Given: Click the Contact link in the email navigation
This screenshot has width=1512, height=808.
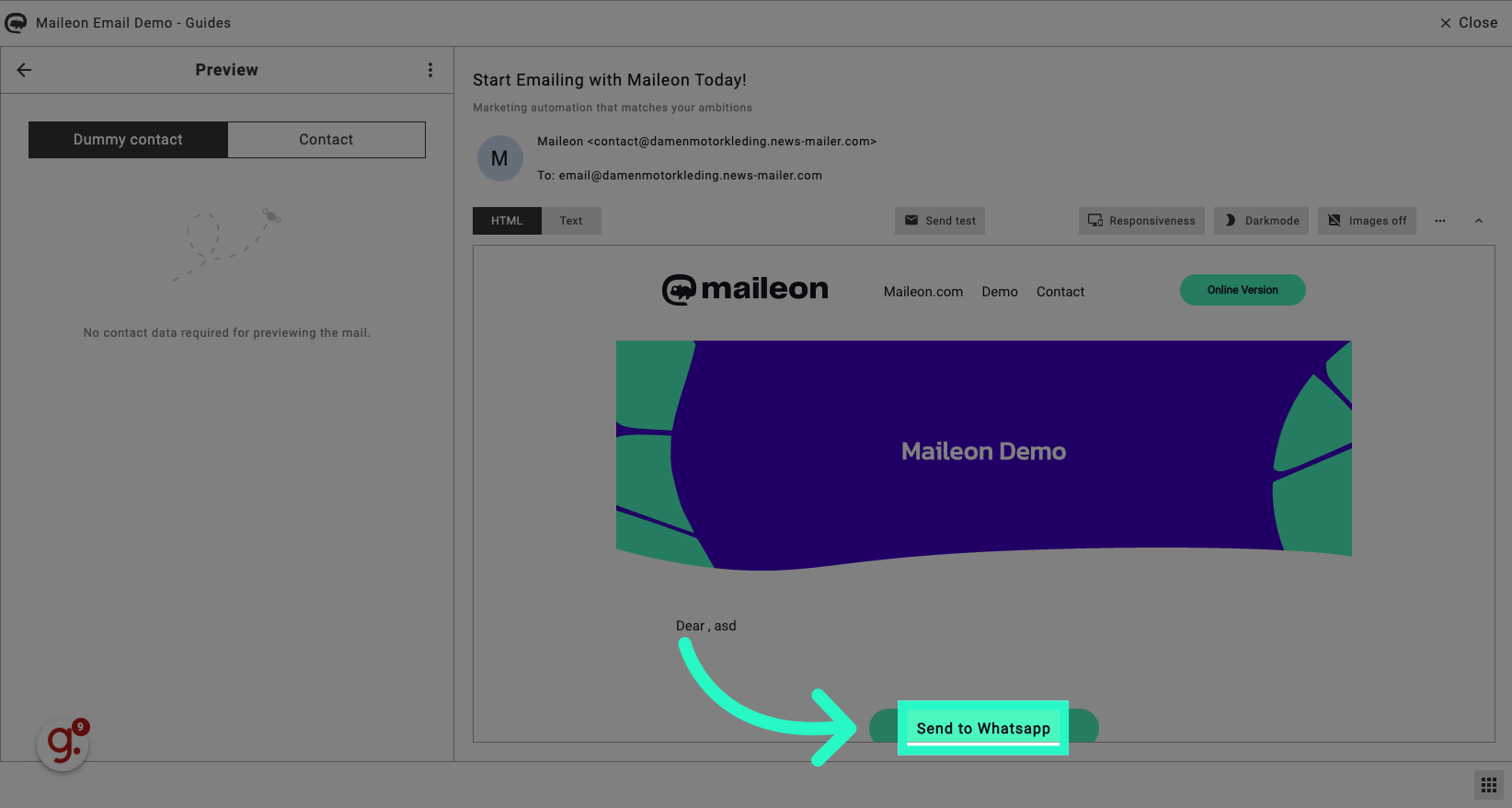Looking at the screenshot, I should click(x=1060, y=292).
